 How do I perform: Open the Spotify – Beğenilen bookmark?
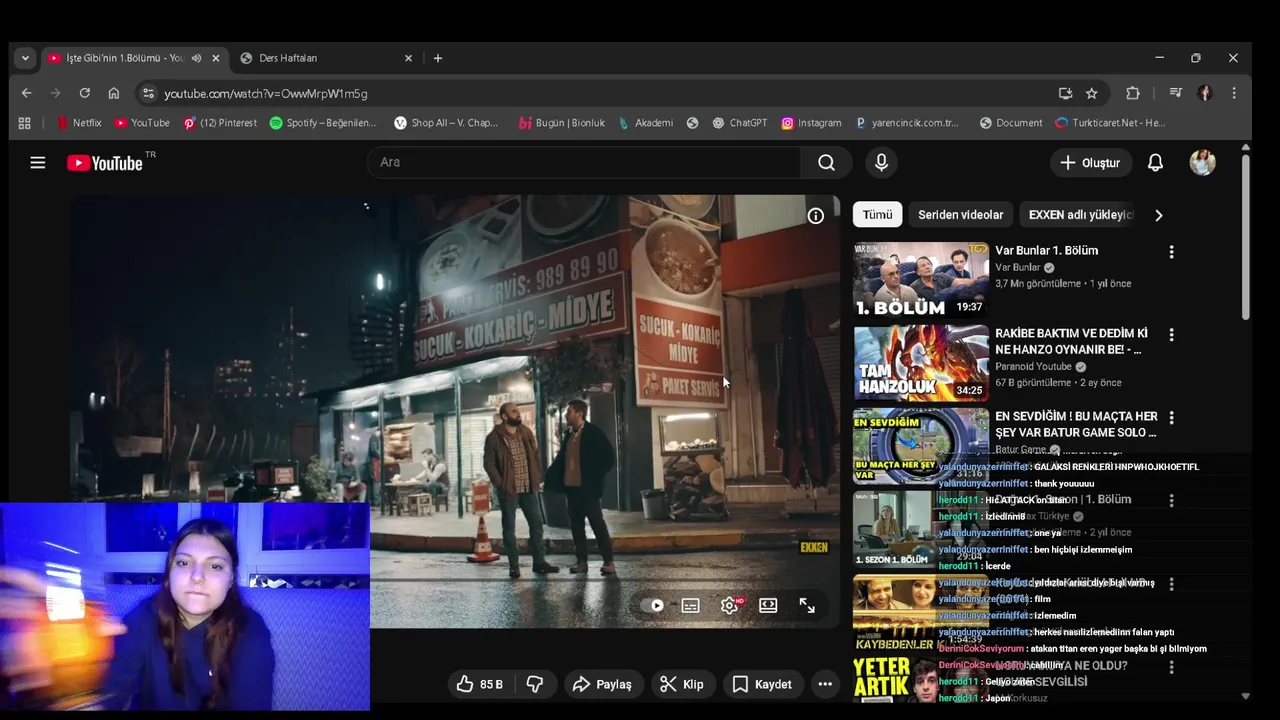323,123
